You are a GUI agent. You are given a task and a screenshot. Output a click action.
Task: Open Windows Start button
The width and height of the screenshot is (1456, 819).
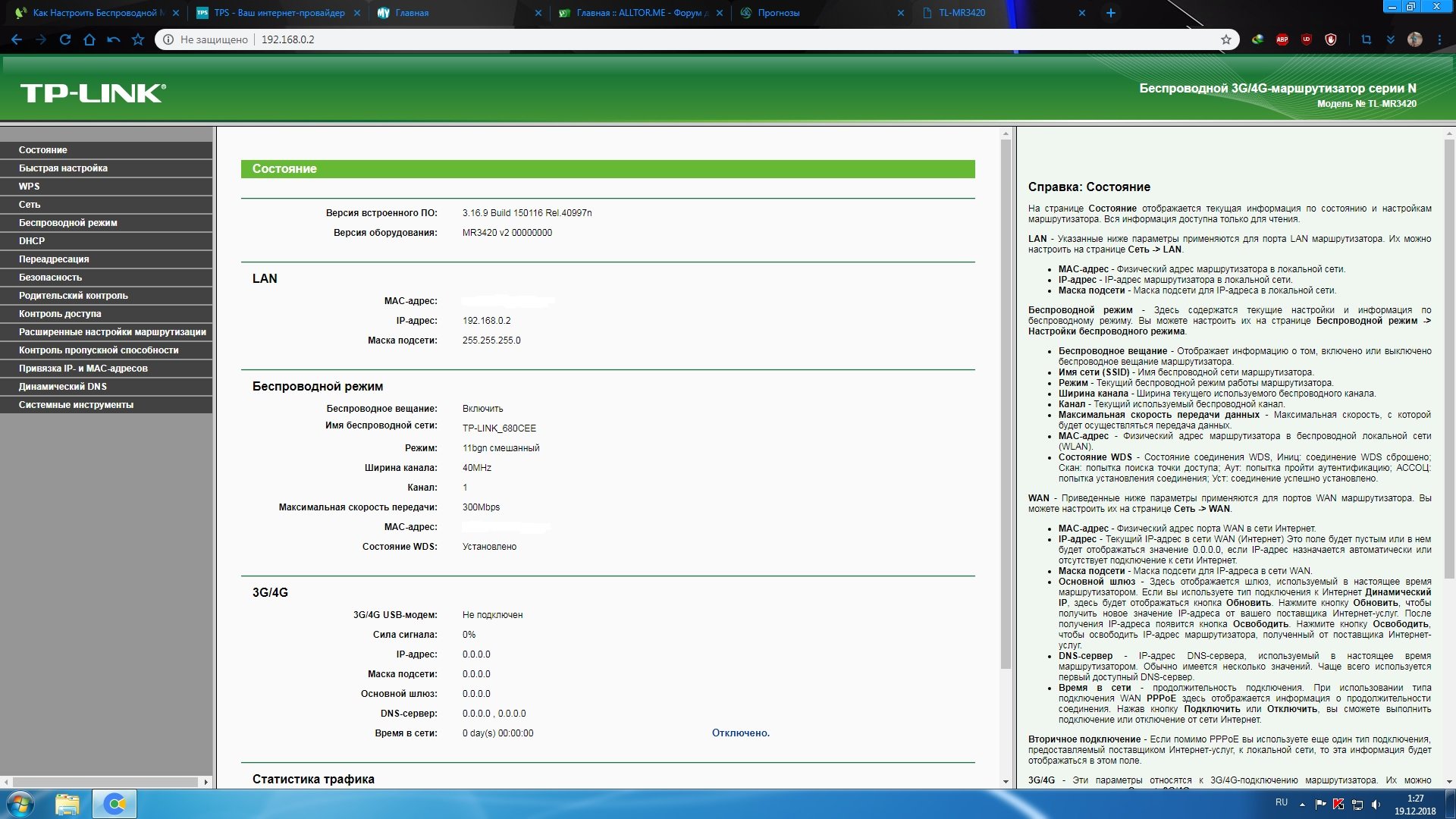coord(20,804)
